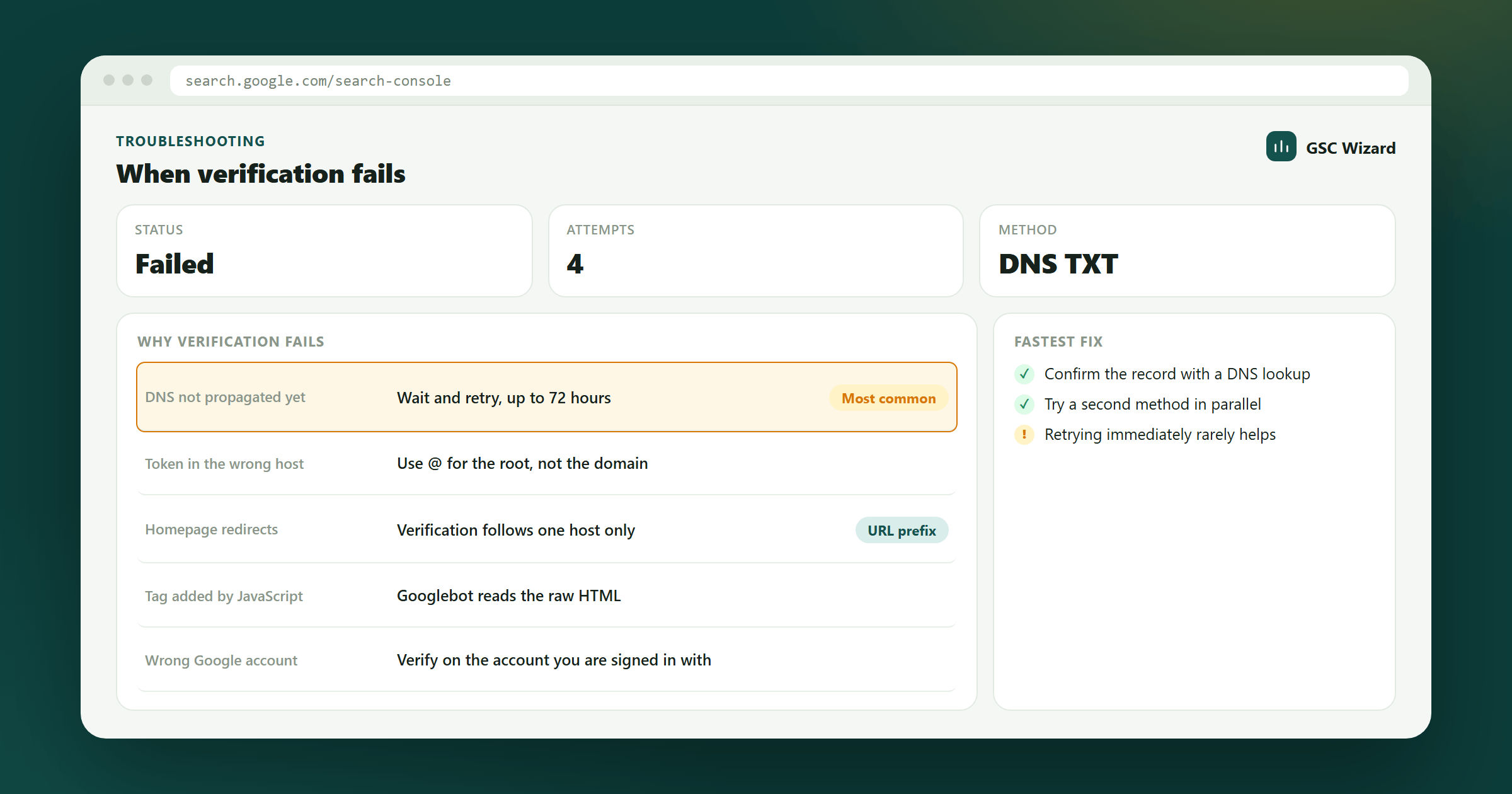Click the 'Failed' status value

[x=175, y=264]
